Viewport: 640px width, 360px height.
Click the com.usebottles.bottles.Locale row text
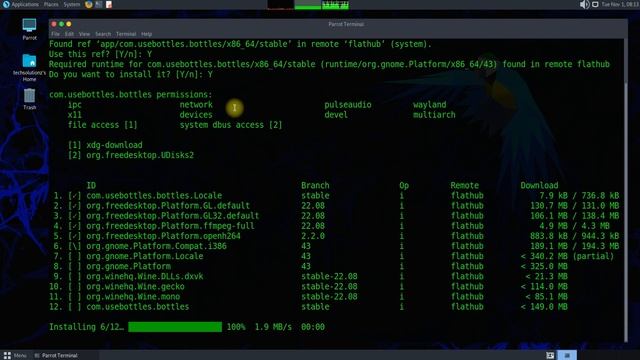(154, 196)
